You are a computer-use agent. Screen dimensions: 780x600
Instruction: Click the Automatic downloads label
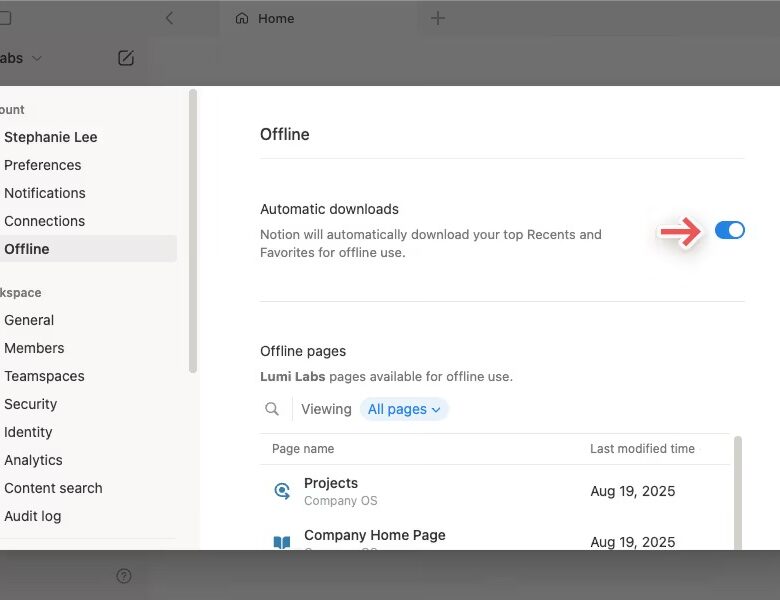point(329,209)
